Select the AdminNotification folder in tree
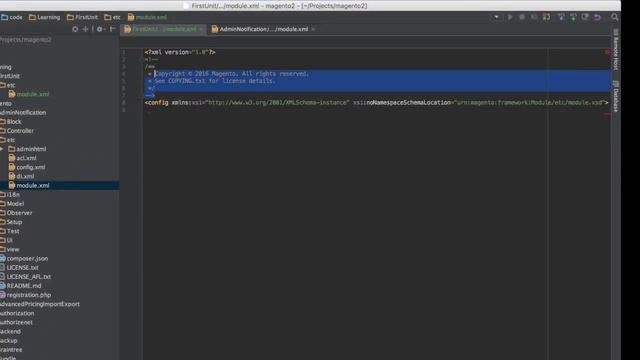 tap(23, 113)
